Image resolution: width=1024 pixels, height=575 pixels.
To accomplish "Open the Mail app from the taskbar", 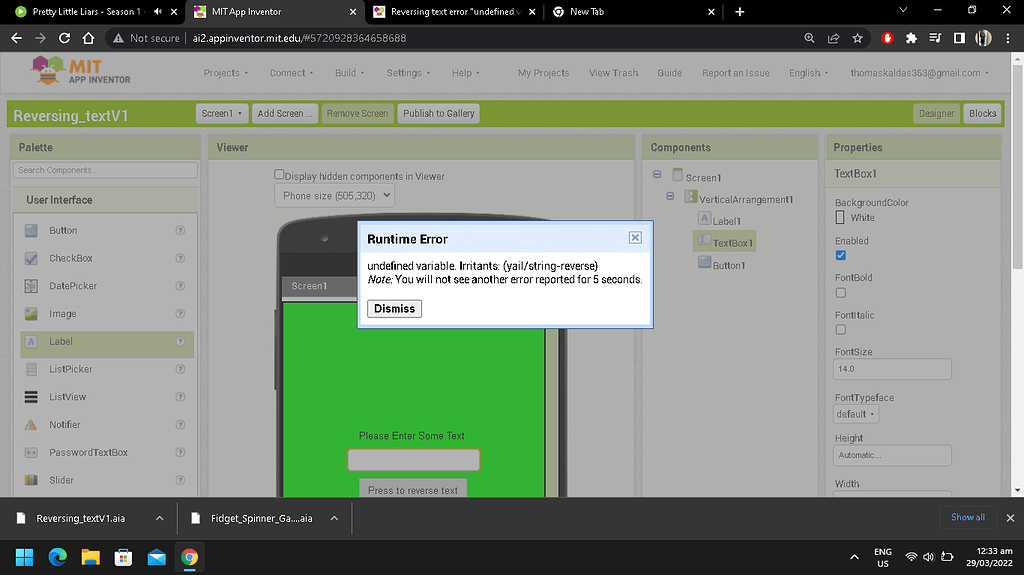I will tap(156, 557).
